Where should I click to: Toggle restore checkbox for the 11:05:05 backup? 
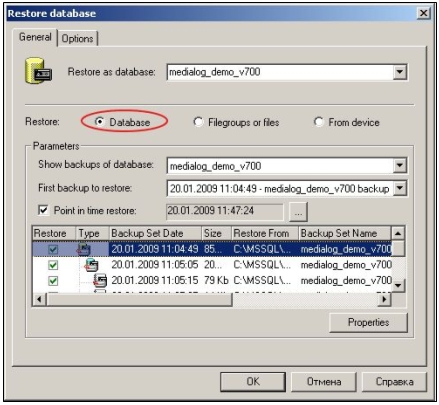(53, 265)
